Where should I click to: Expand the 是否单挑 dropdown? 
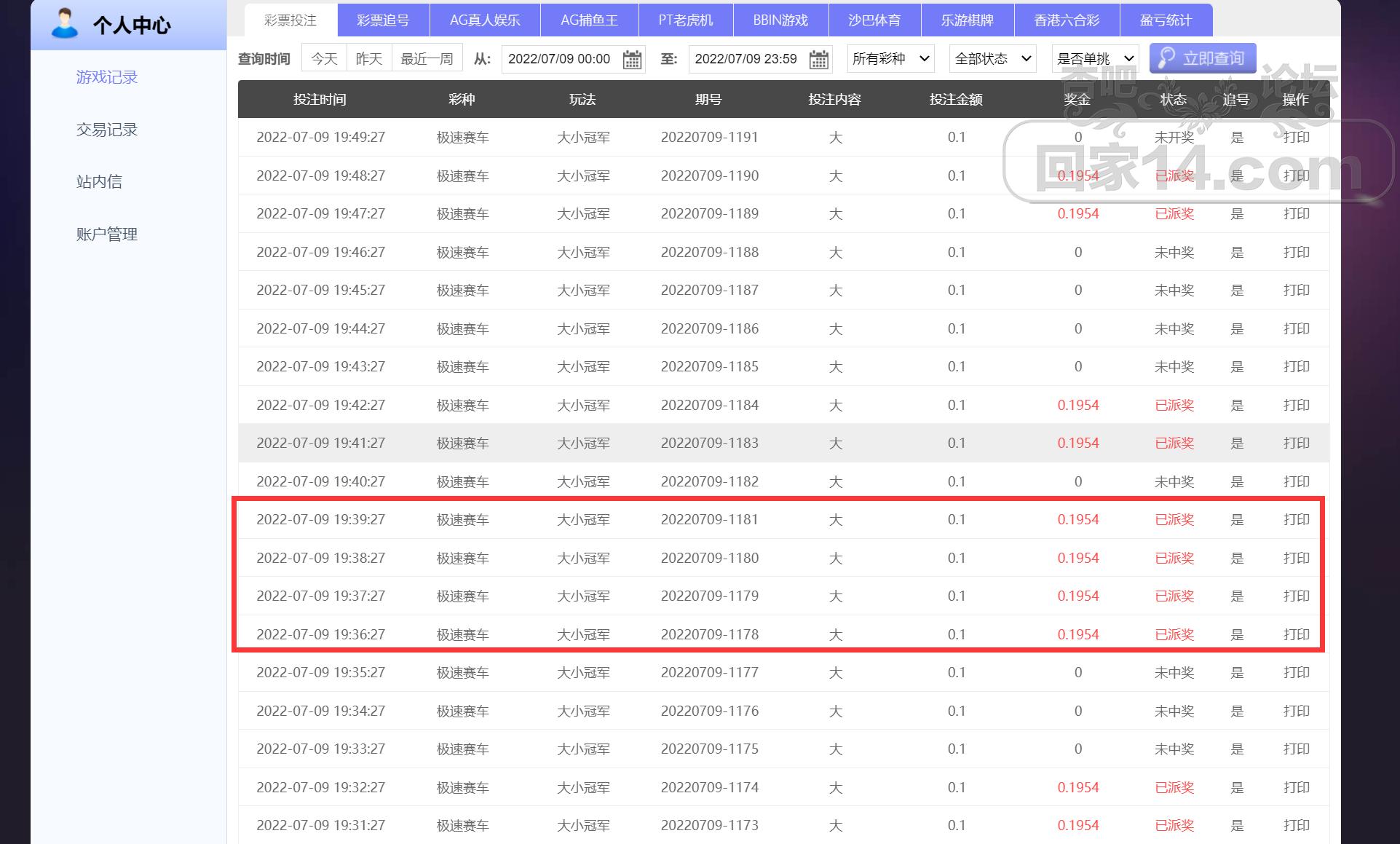point(1095,59)
